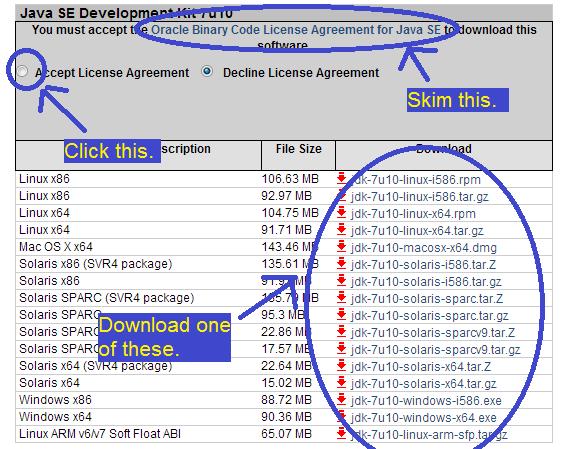
Task: Click download arrow icon for jdk-7u10-linux-x64.tar.gz
Action: pos(341,230)
